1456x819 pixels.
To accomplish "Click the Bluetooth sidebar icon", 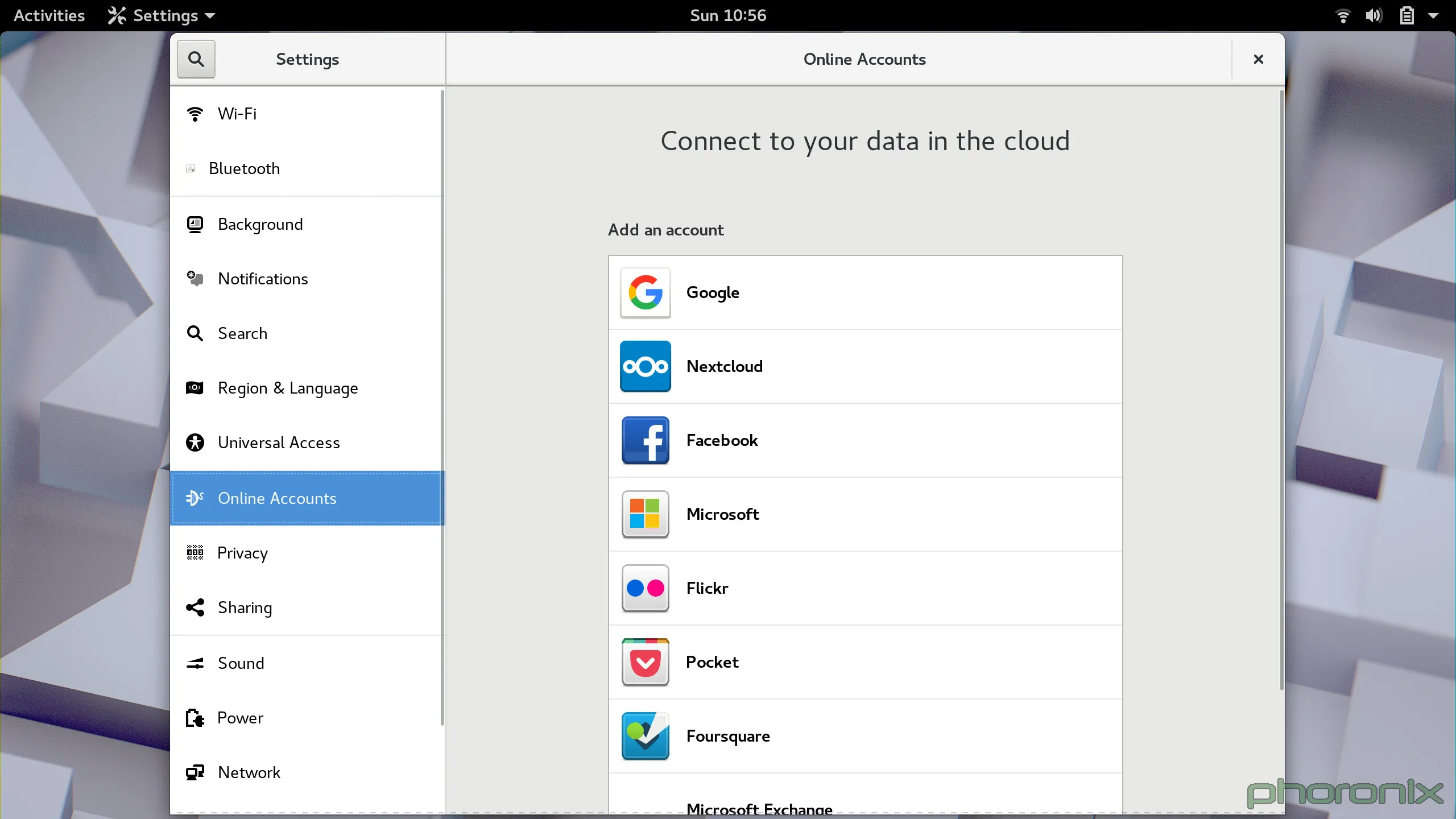I will 191,168.
